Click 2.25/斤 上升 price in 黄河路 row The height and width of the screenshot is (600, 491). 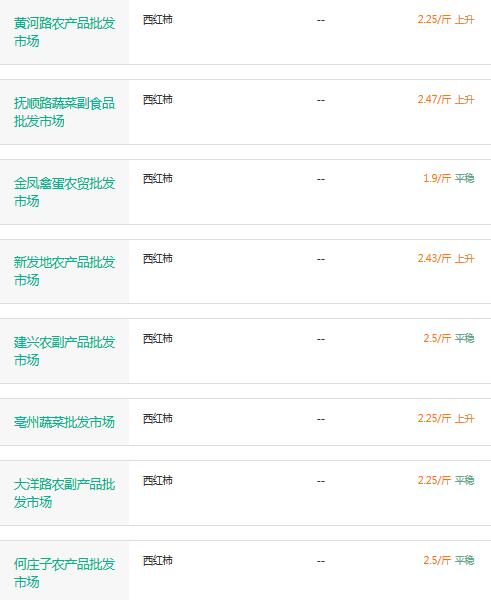coord(446,19)
